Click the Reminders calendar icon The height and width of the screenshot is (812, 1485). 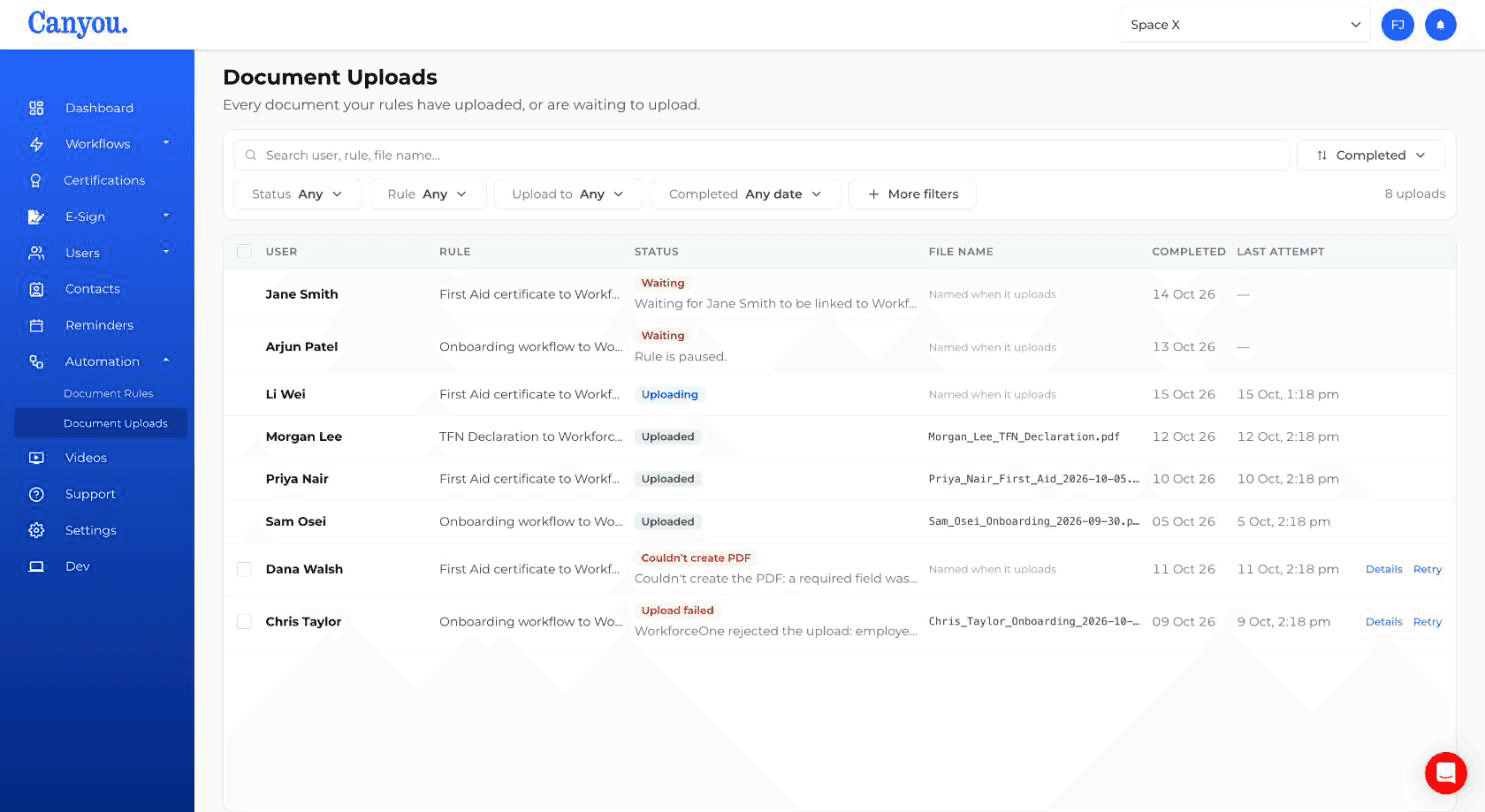click(x=36, y=325)
